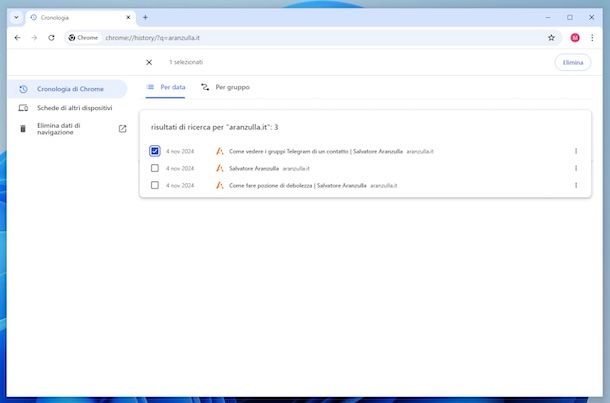Uncheck the Telegram groups history entry

pyautogui.click(x=155, y=151)
